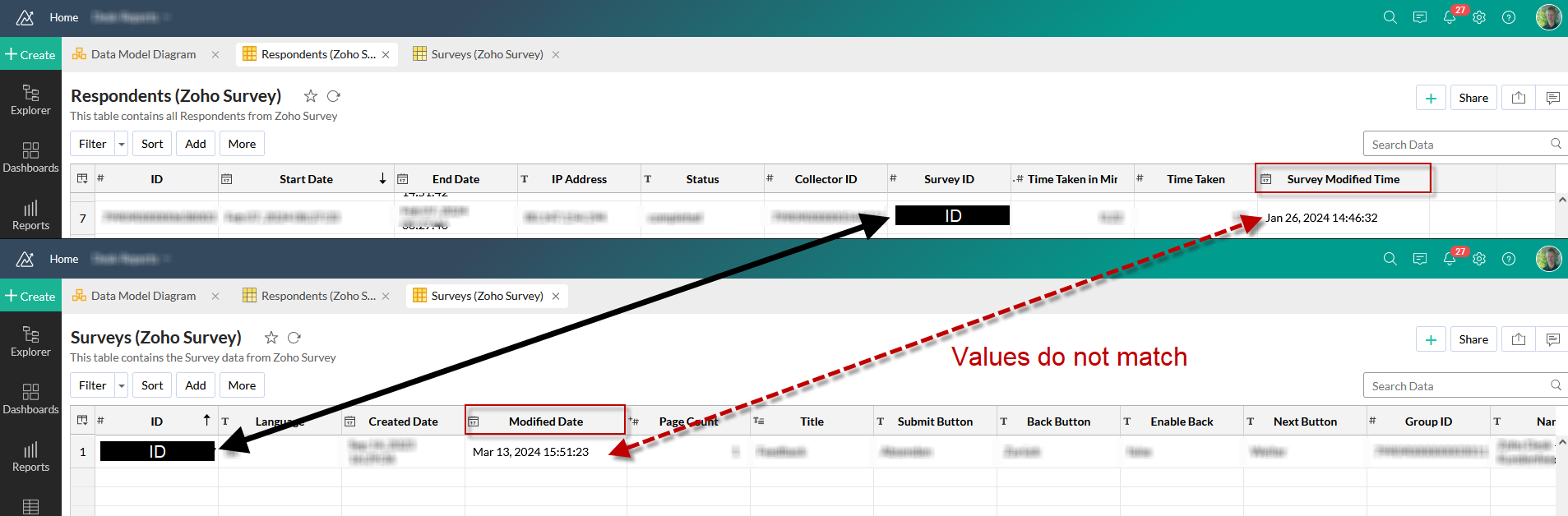Click the user avatar in the header above Surveys tabs

[1548, 259]
